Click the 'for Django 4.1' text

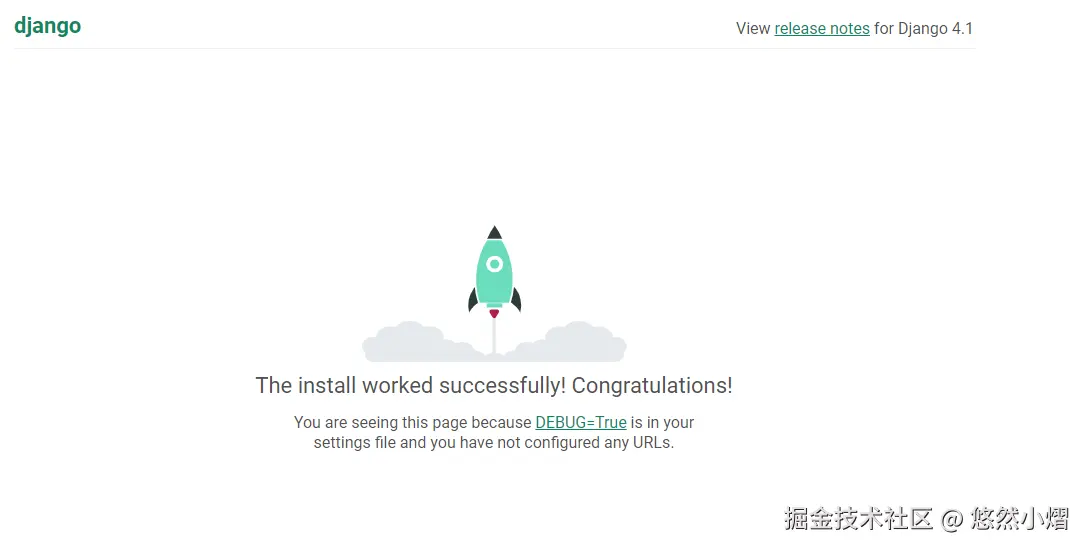pyautogui.click(x=923, y=28)
